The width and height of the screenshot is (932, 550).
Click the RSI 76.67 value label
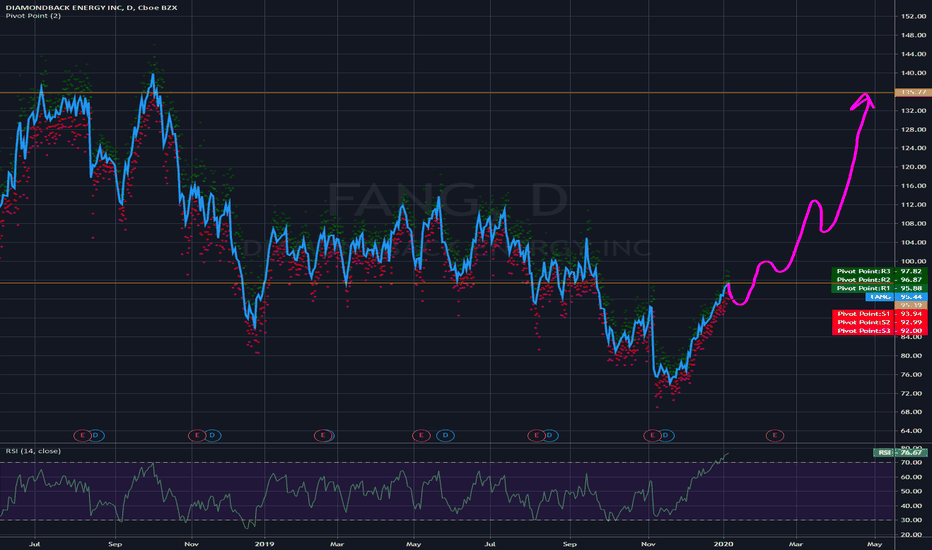click(x=900, y=452)
